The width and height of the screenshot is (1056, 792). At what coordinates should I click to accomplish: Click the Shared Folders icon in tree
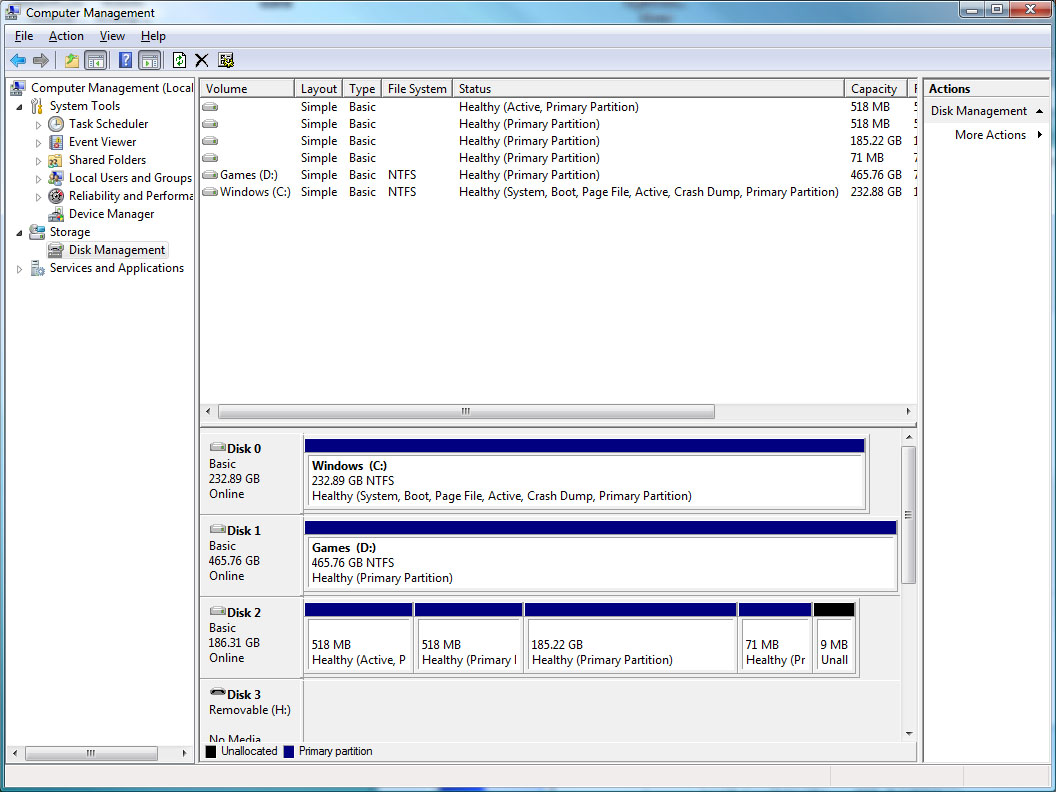click(56, 160)
